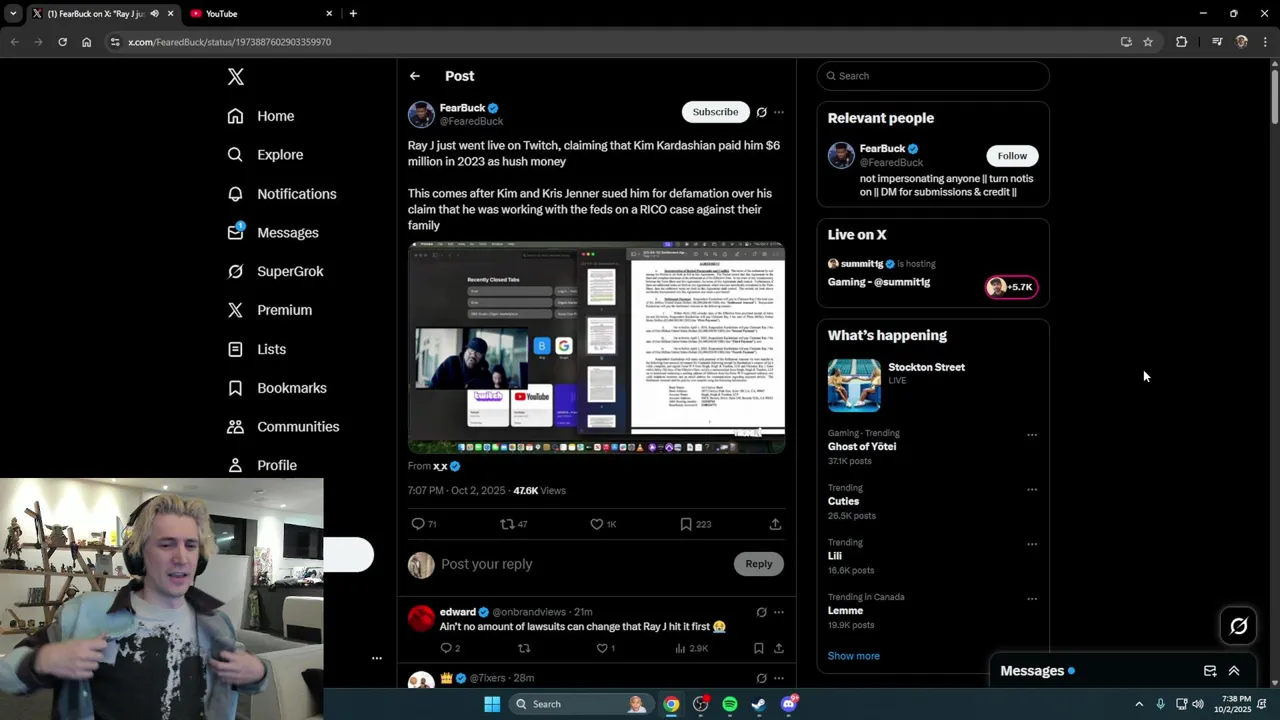Image resolution: width=1280 pixels, height=720 pixels.
Task: Open more options for Lili trend
Action: tap(1032, 544)
